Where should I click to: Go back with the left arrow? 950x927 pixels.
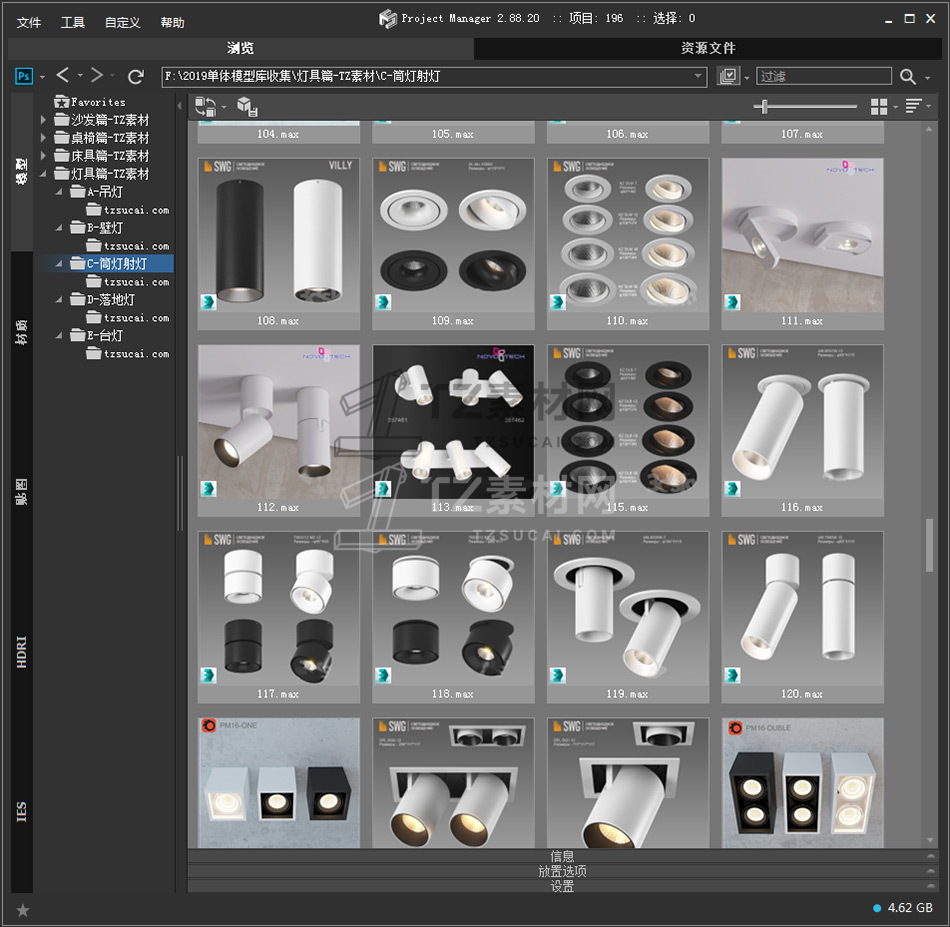(63, 76)
